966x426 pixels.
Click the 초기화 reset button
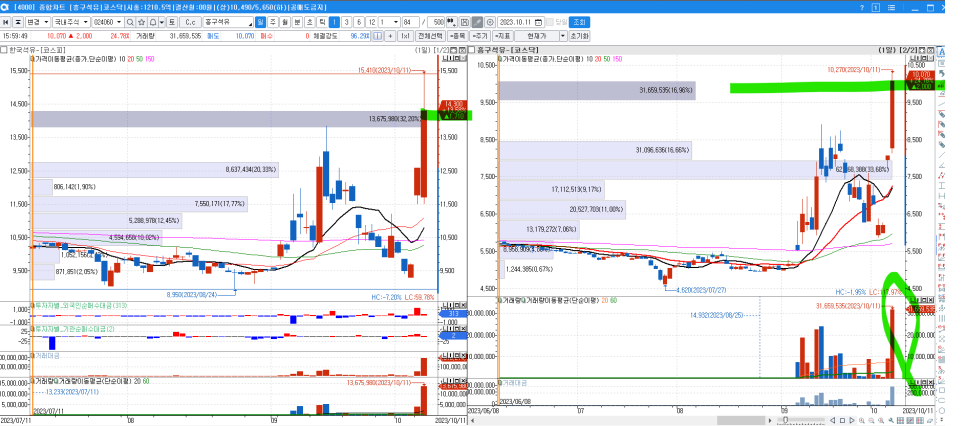[x=579, y=36]
